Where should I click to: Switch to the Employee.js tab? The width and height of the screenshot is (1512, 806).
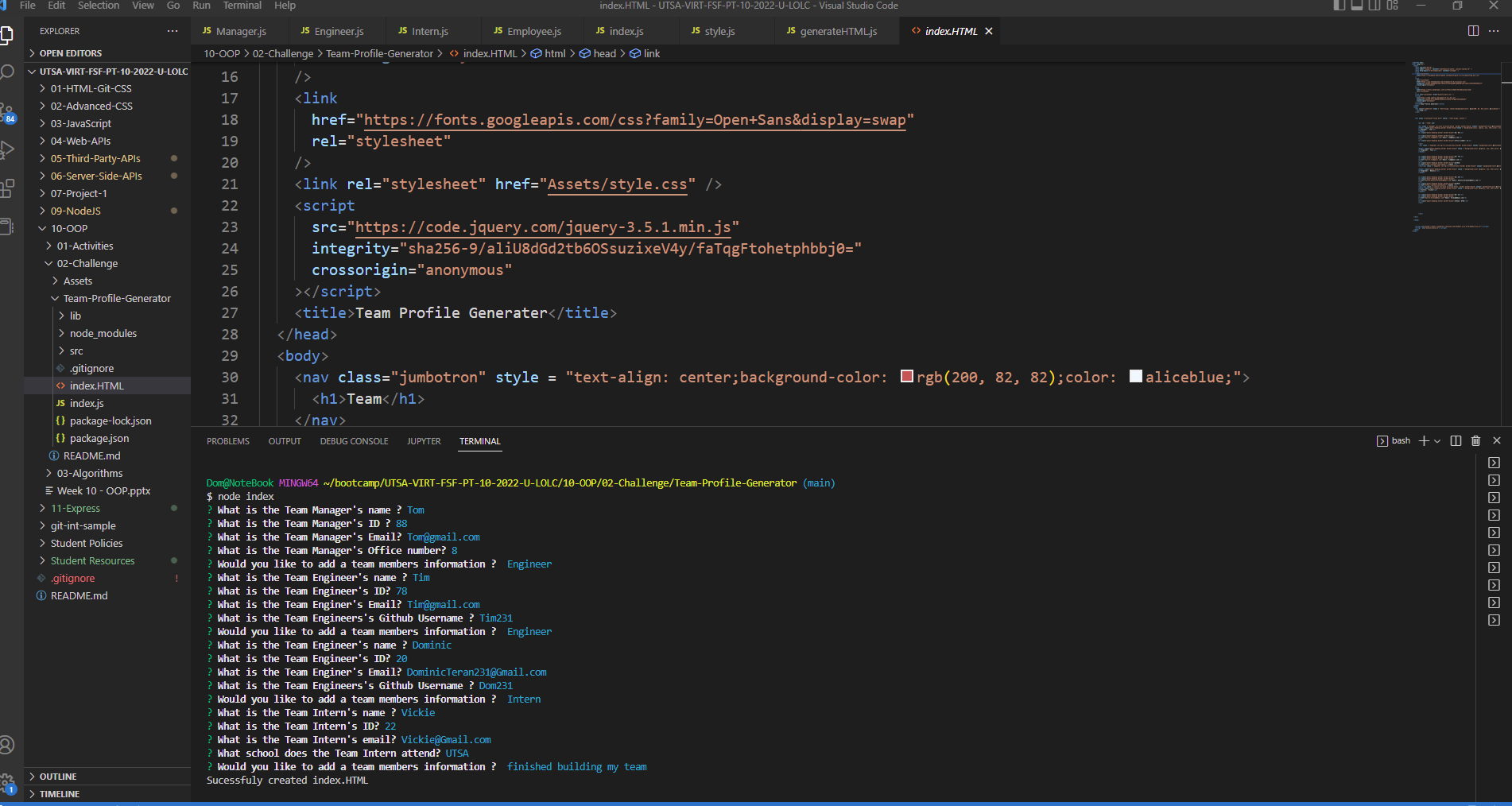pyautogui.click(x=530, y=31)
